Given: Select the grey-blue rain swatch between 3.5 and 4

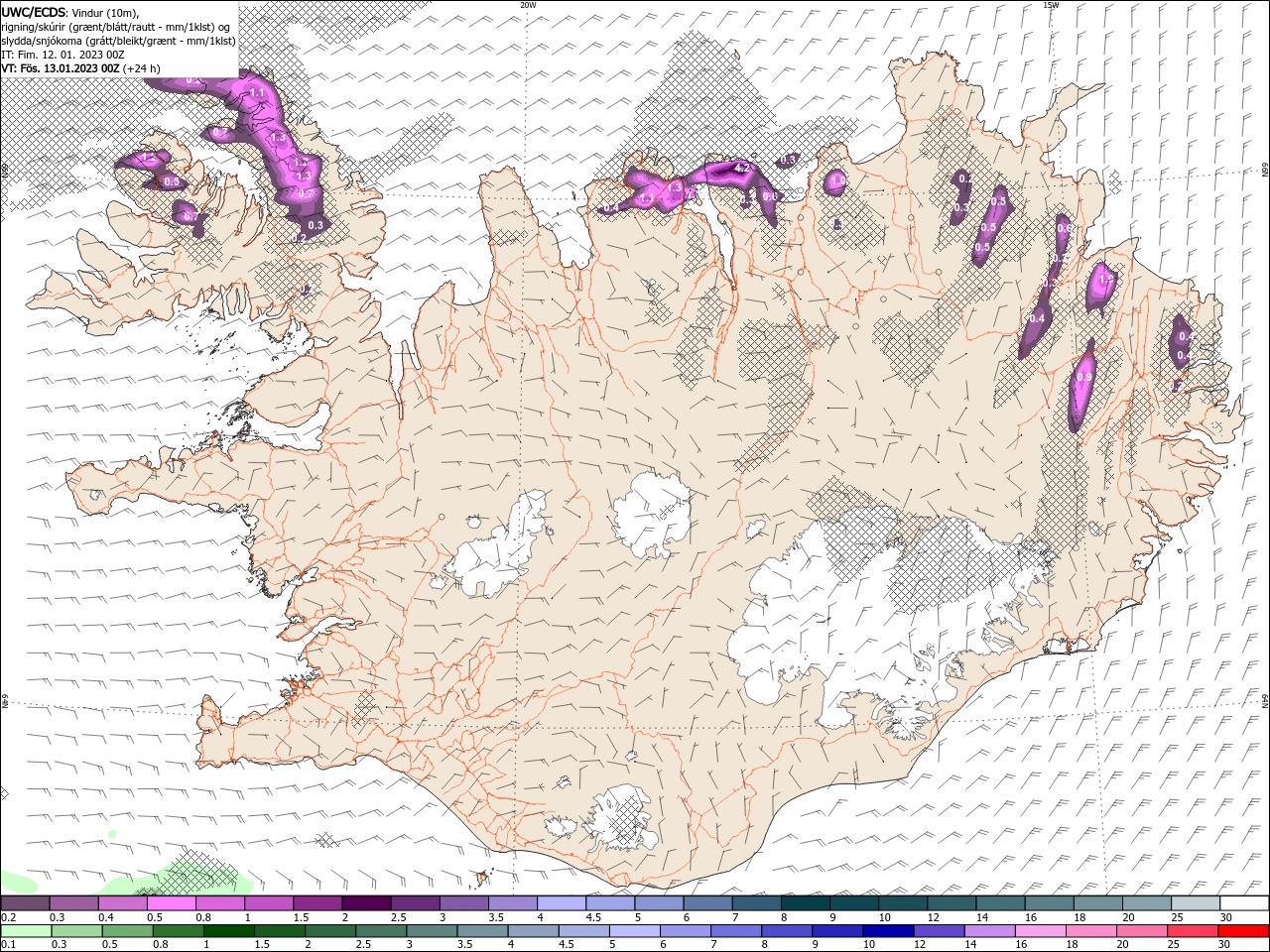Looking at the screenshot, I should coord(482,931).
